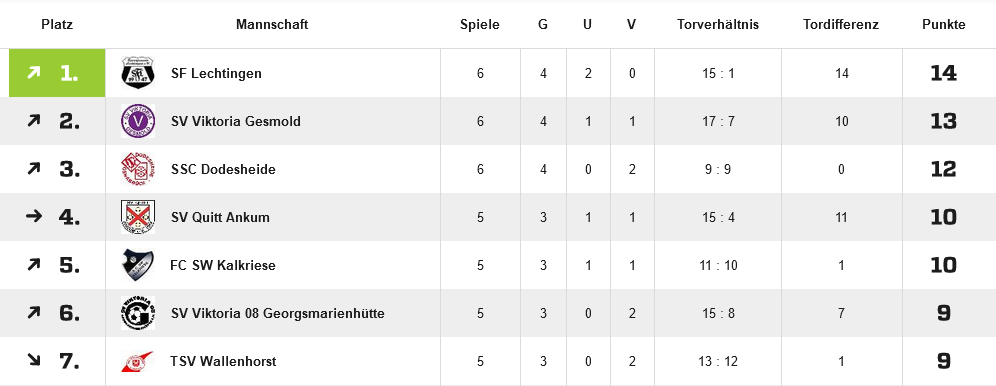Select the TSV Wallenhorst team name
This screenshot has width=996, height=386.
[223, 362]
